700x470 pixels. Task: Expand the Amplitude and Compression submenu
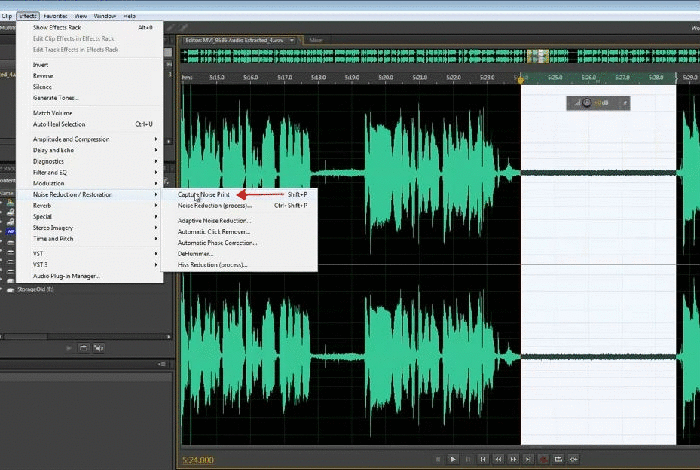[70, 139]
